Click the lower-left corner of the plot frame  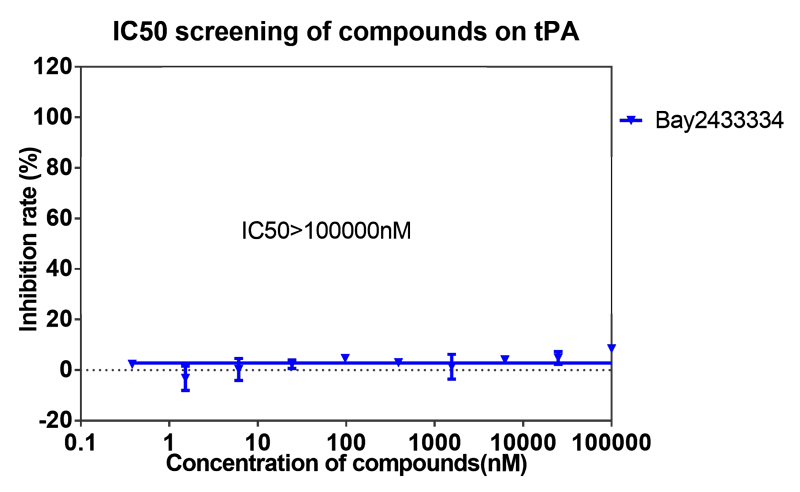tap(81, 420)
